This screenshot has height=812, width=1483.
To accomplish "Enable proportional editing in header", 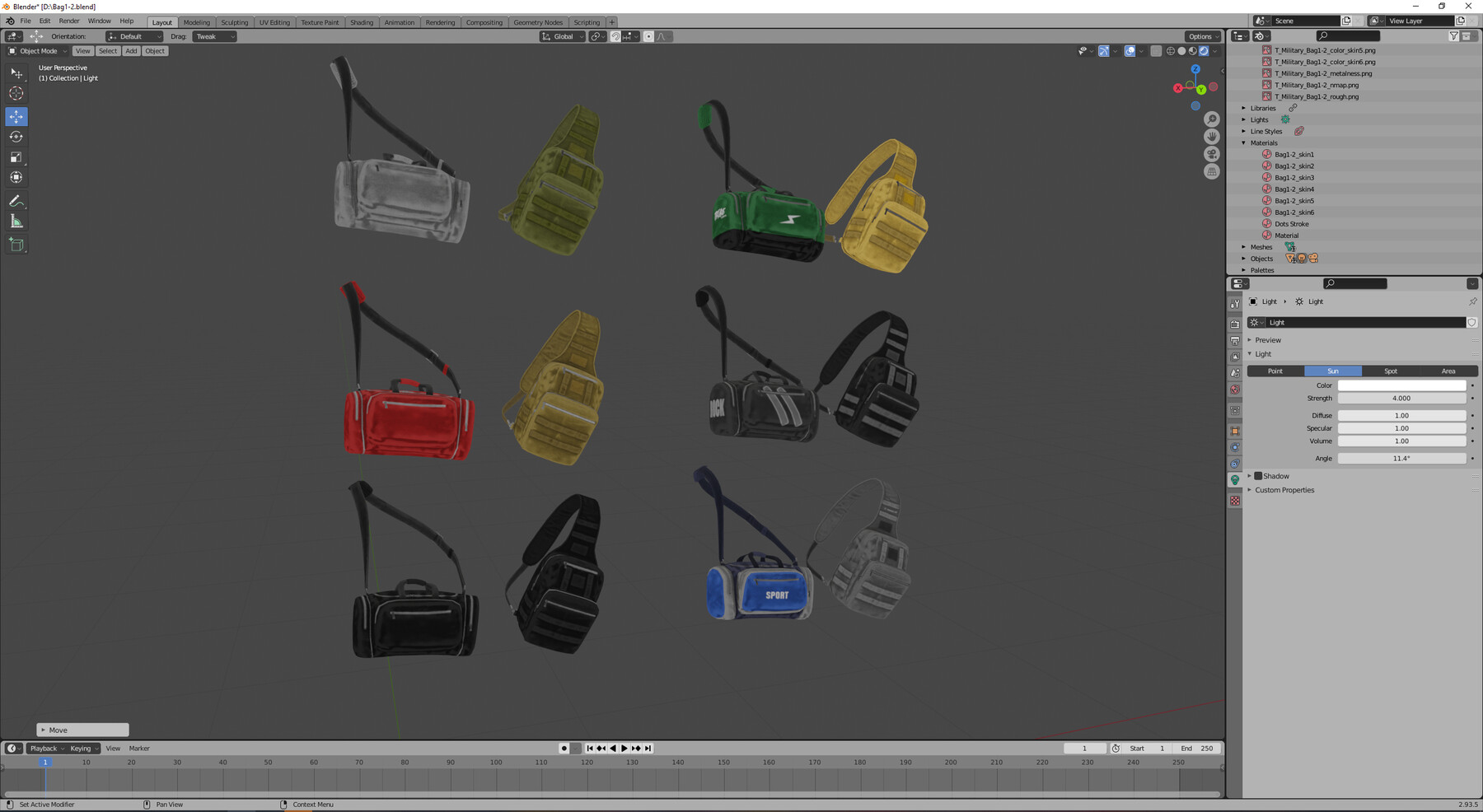I will click(x=648, y=36).
